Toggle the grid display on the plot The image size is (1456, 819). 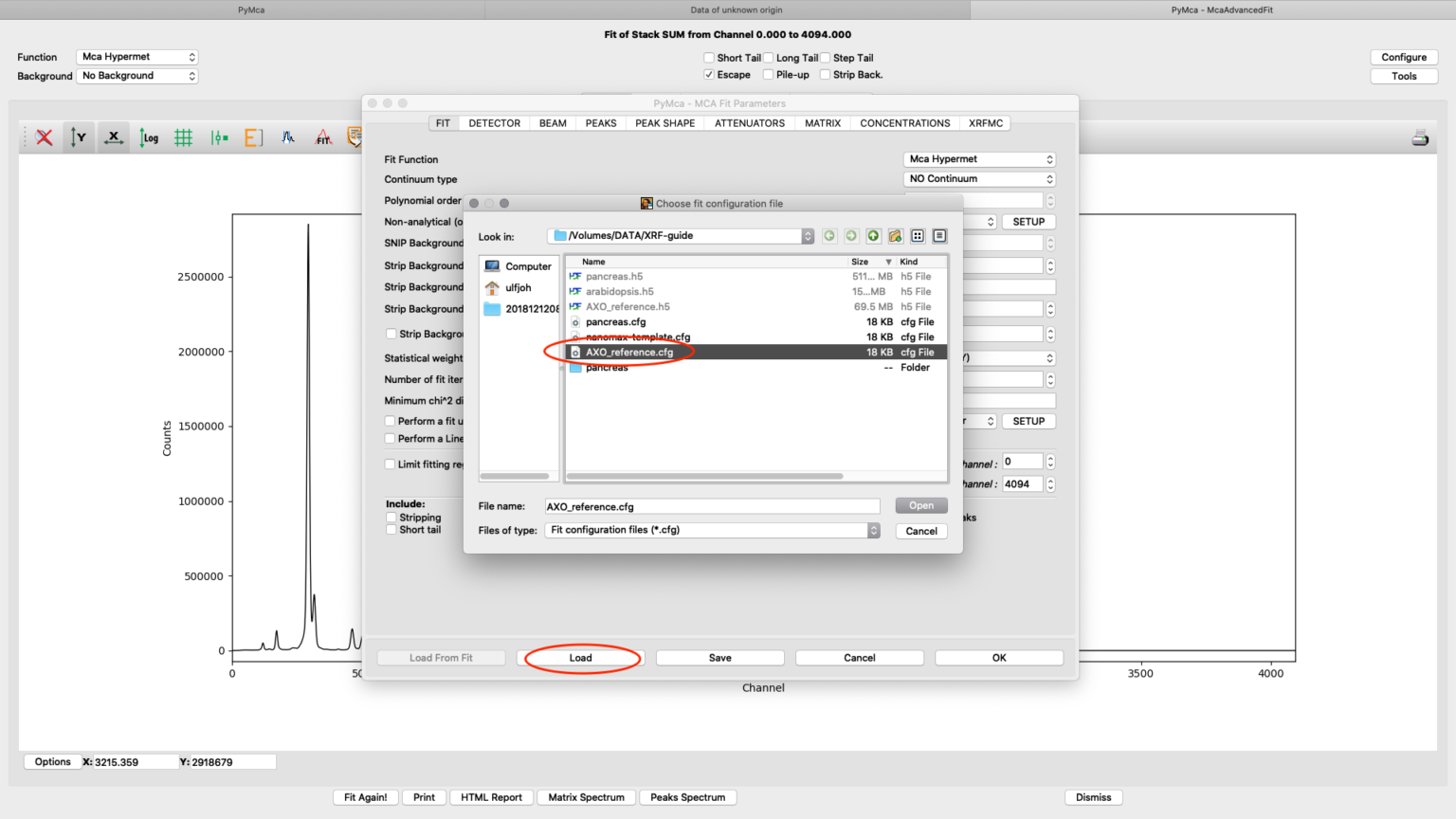click(183, 137)
